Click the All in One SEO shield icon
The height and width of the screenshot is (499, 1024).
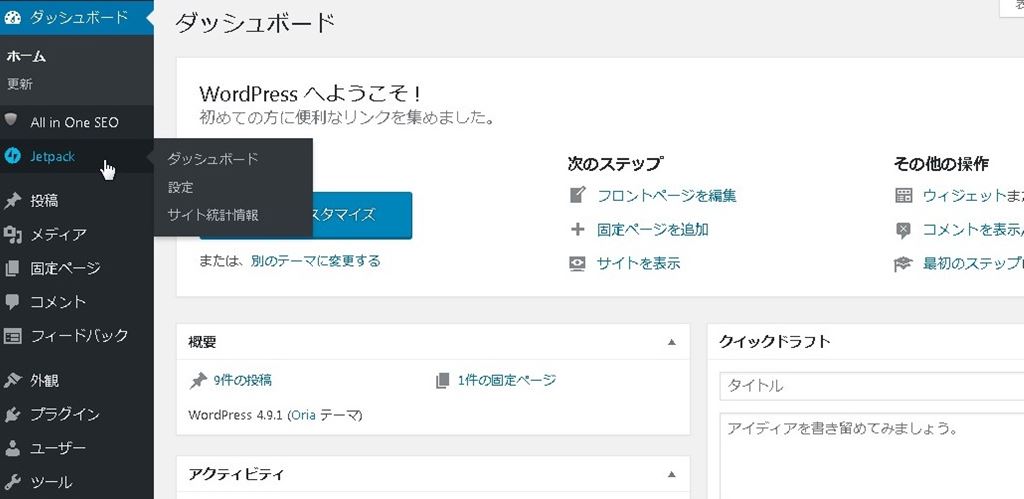(x=13, y=121)
